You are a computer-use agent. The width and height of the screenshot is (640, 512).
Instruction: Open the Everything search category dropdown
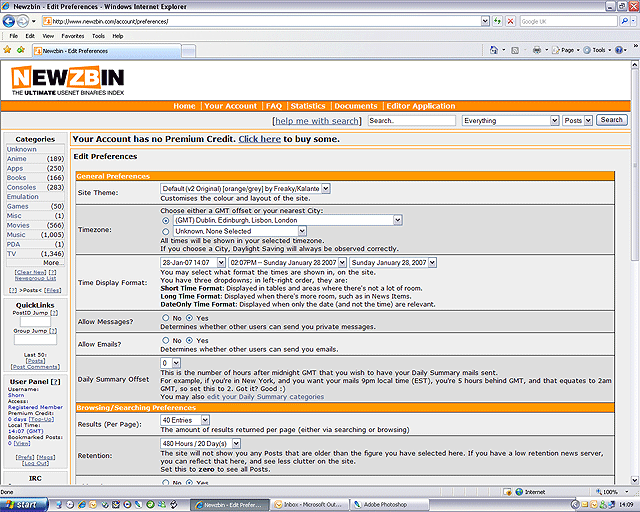511,120
